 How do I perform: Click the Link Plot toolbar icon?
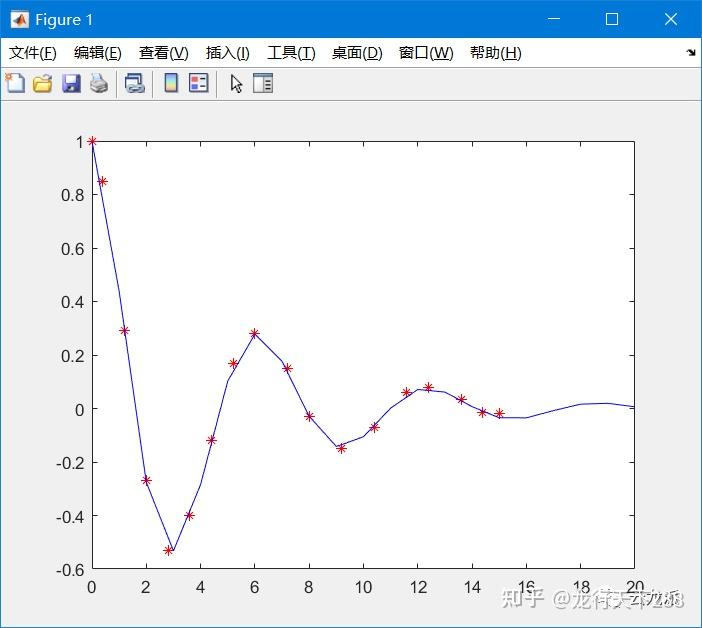135,84
